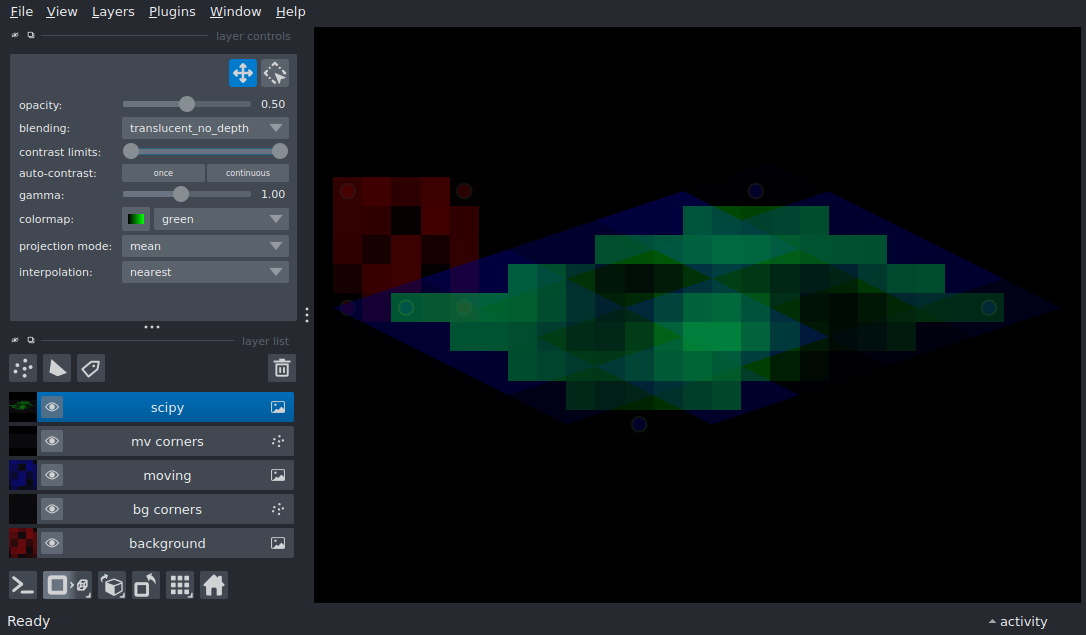The image size is (1086, 635).
Task: Click the new points layer icon
Action: (23, 368)
